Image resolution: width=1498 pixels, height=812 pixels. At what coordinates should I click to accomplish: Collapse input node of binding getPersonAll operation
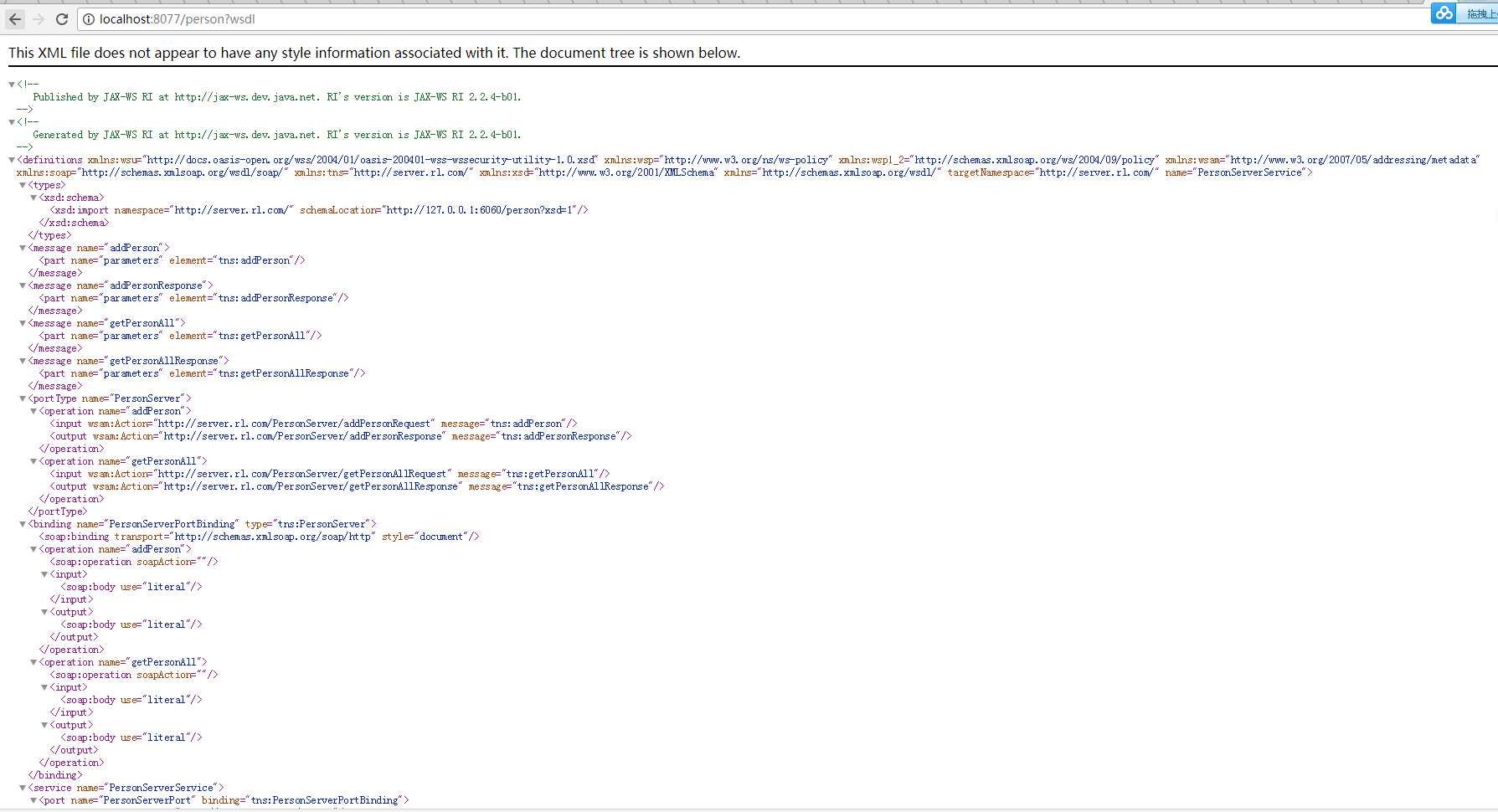[x=44, y=687]
